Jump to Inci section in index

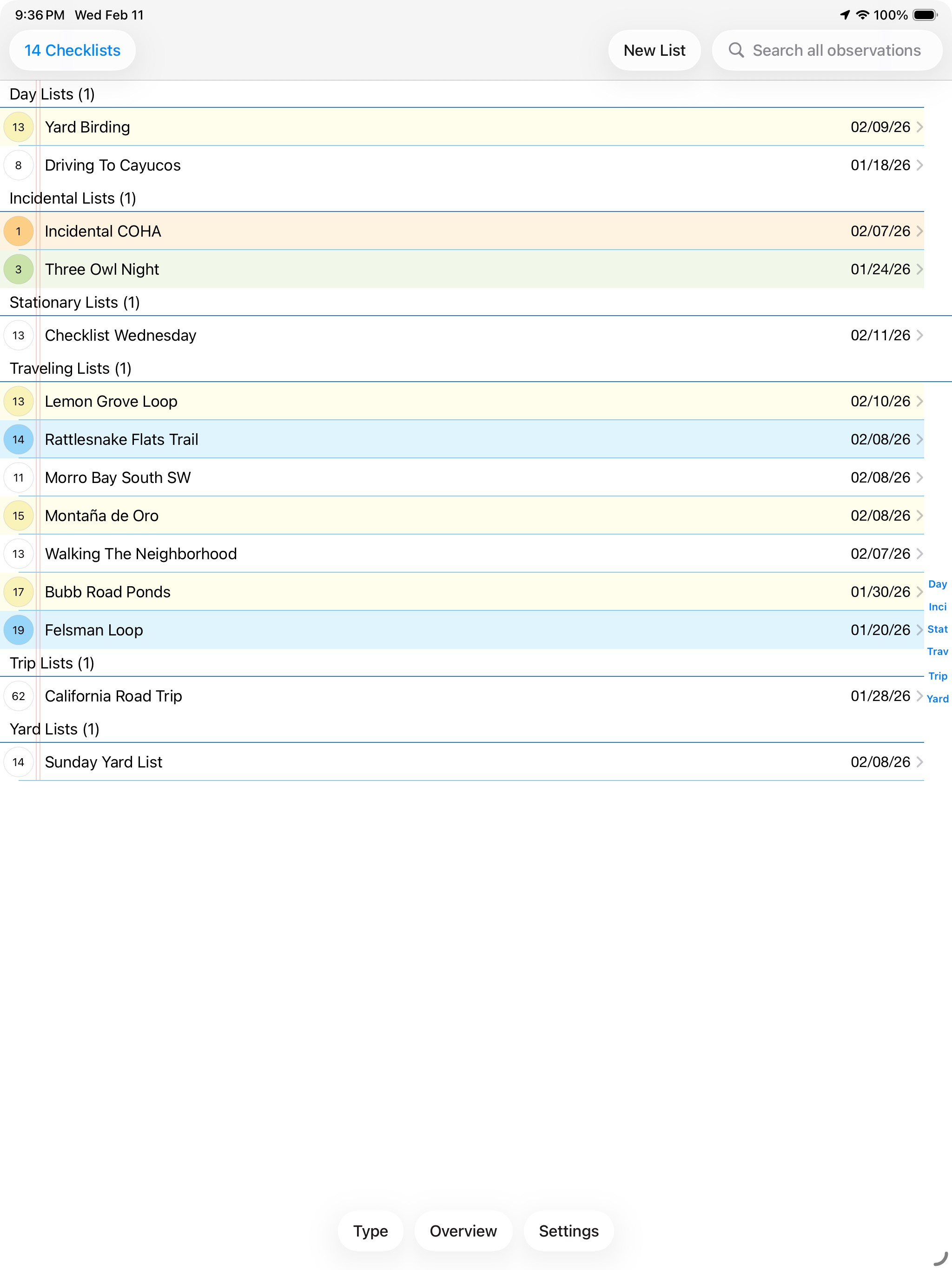point(938,607)
